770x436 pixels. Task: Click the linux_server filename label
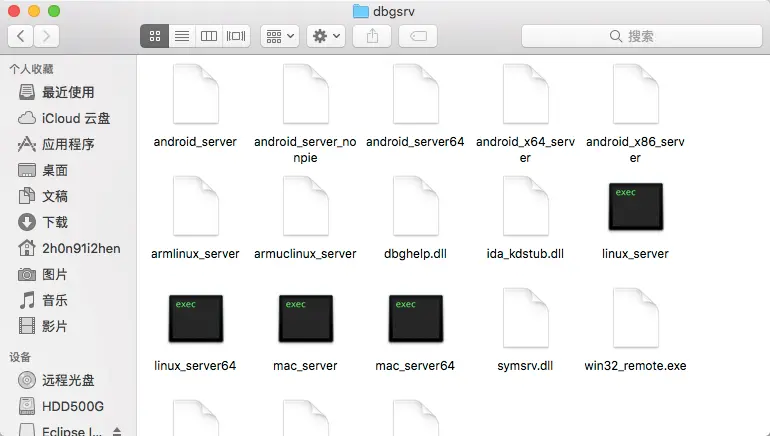635,254
